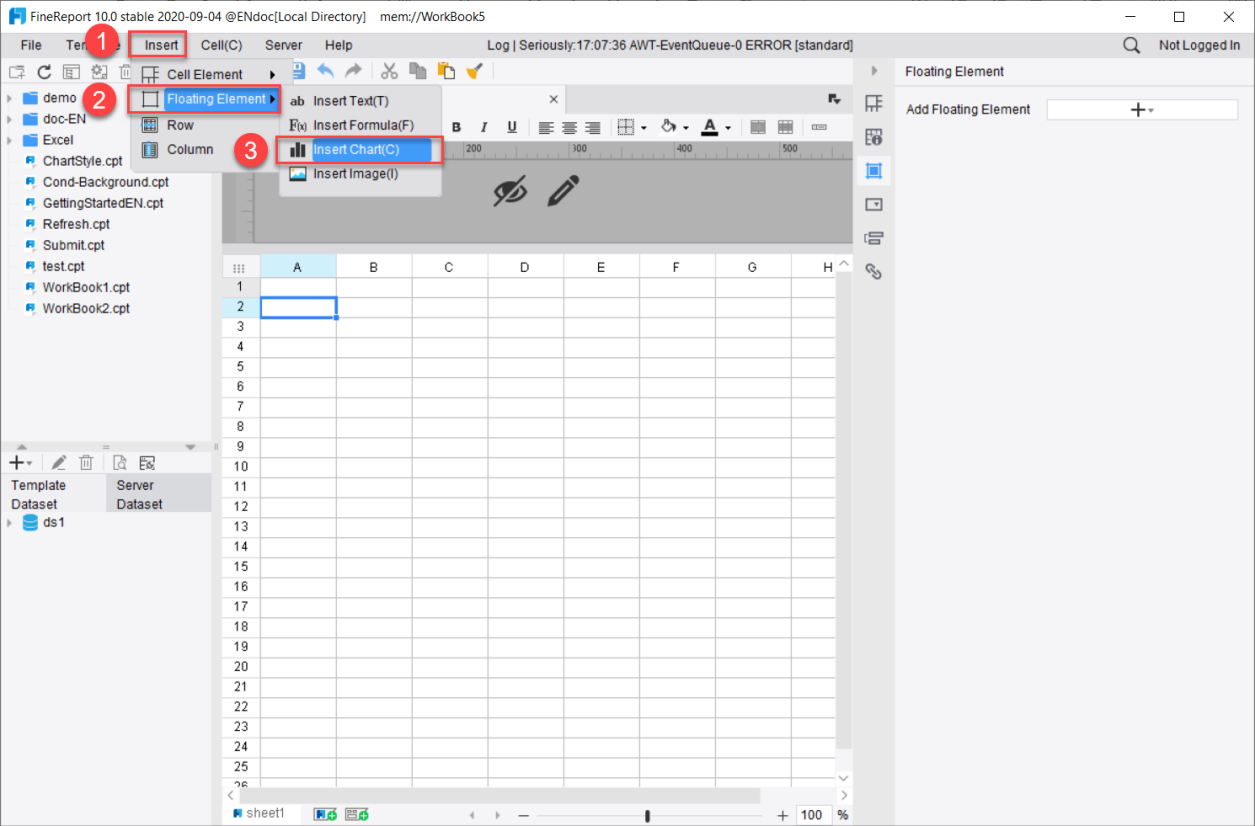The height and width of the screenshot is (826, 1255).
Task: Delete the dataset with the trash icon
Action: (86, 462)
